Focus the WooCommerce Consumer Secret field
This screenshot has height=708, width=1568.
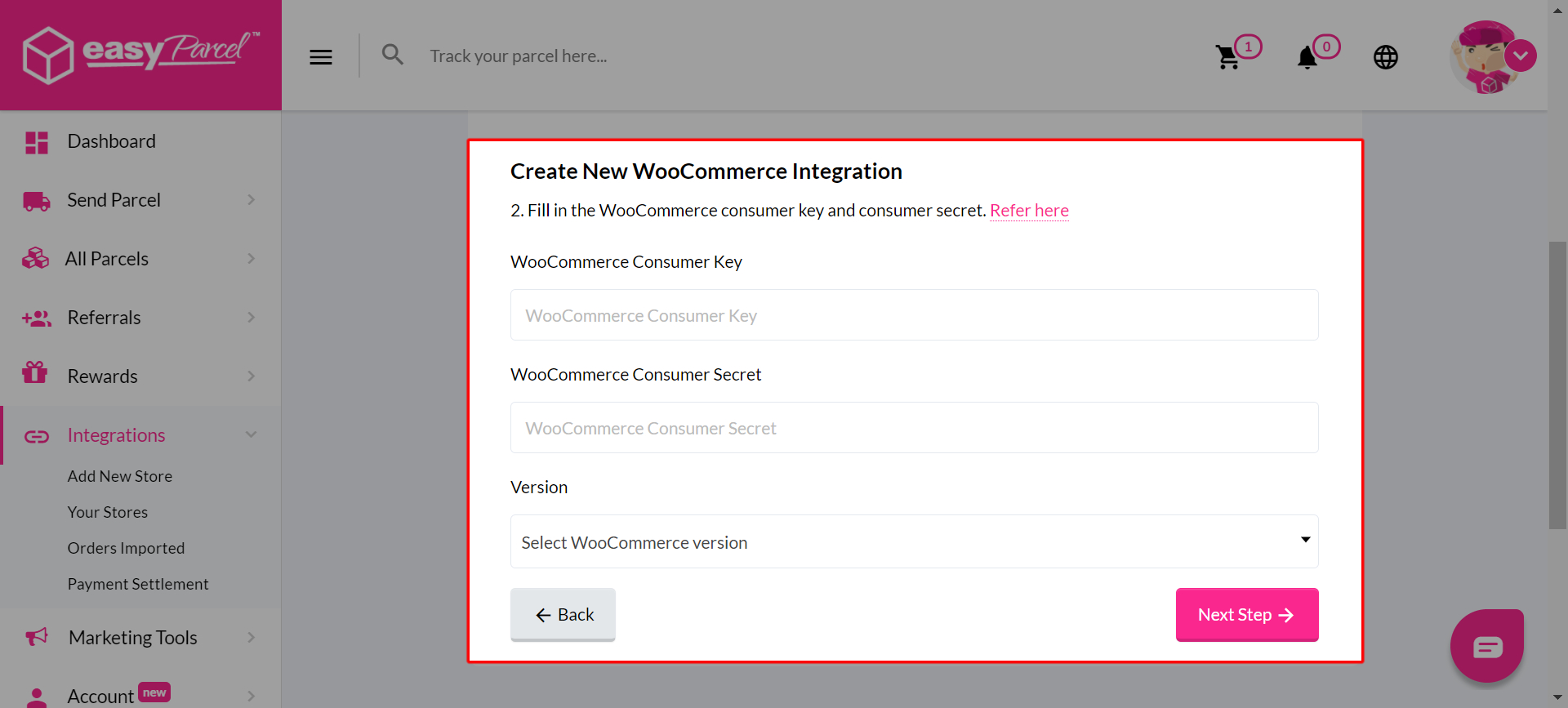[915, 428]
